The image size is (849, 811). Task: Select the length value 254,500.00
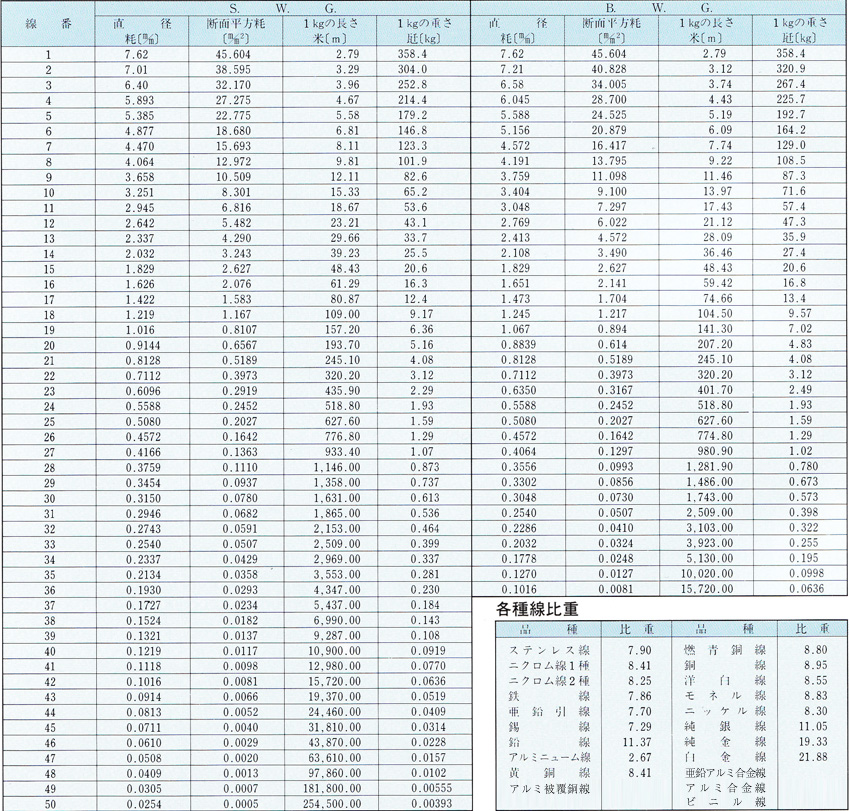tap(331, 804)
